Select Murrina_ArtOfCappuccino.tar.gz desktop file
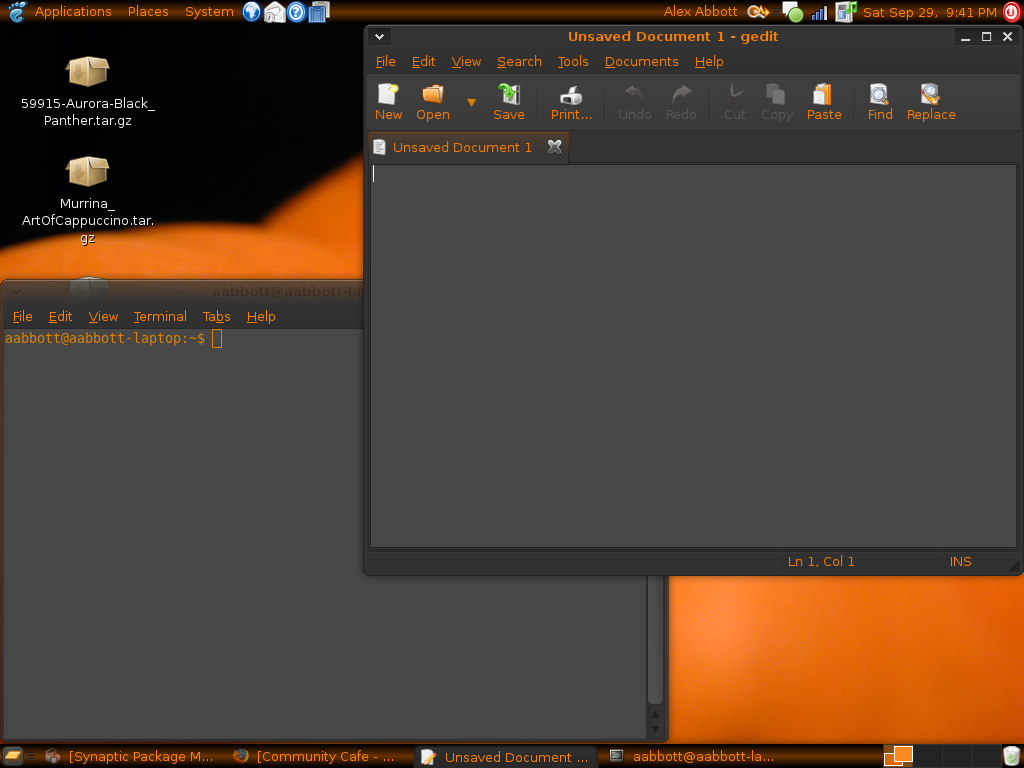Viewport: 1024px width, 768px height. pos(88,199)
